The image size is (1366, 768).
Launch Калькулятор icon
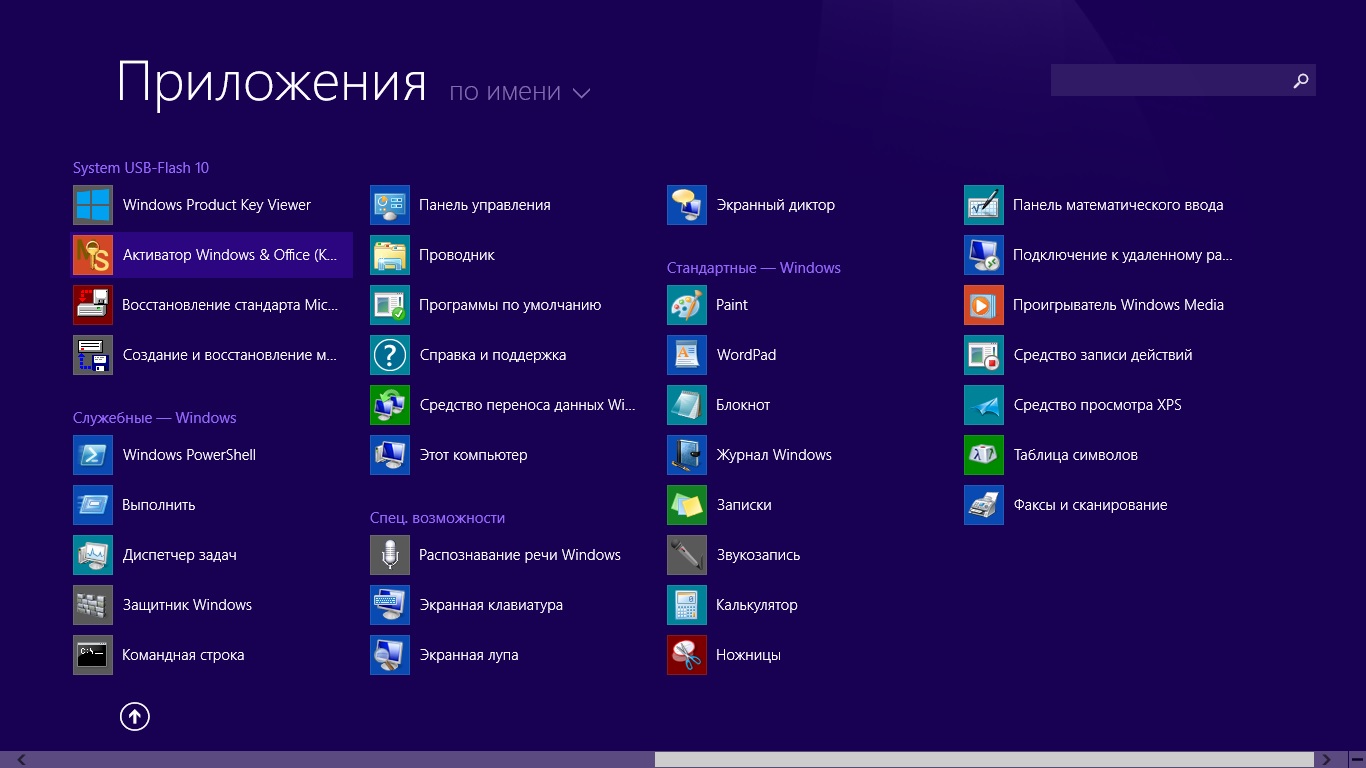coord(687,605)
